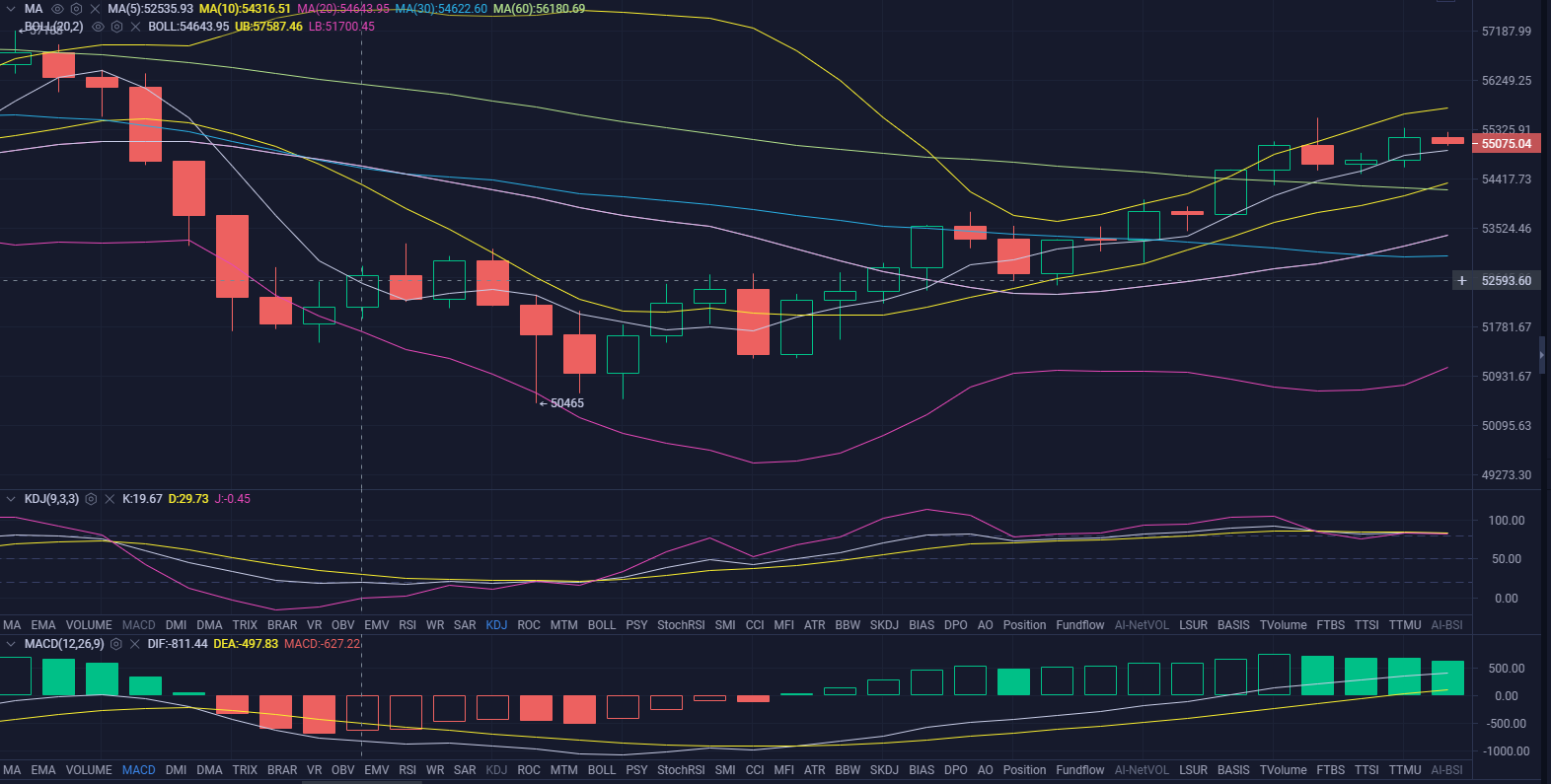This screenshot has height=784, width=1551.
Task: Click the crosshair price label 52593.60
Action: [x=1506, y=281]
